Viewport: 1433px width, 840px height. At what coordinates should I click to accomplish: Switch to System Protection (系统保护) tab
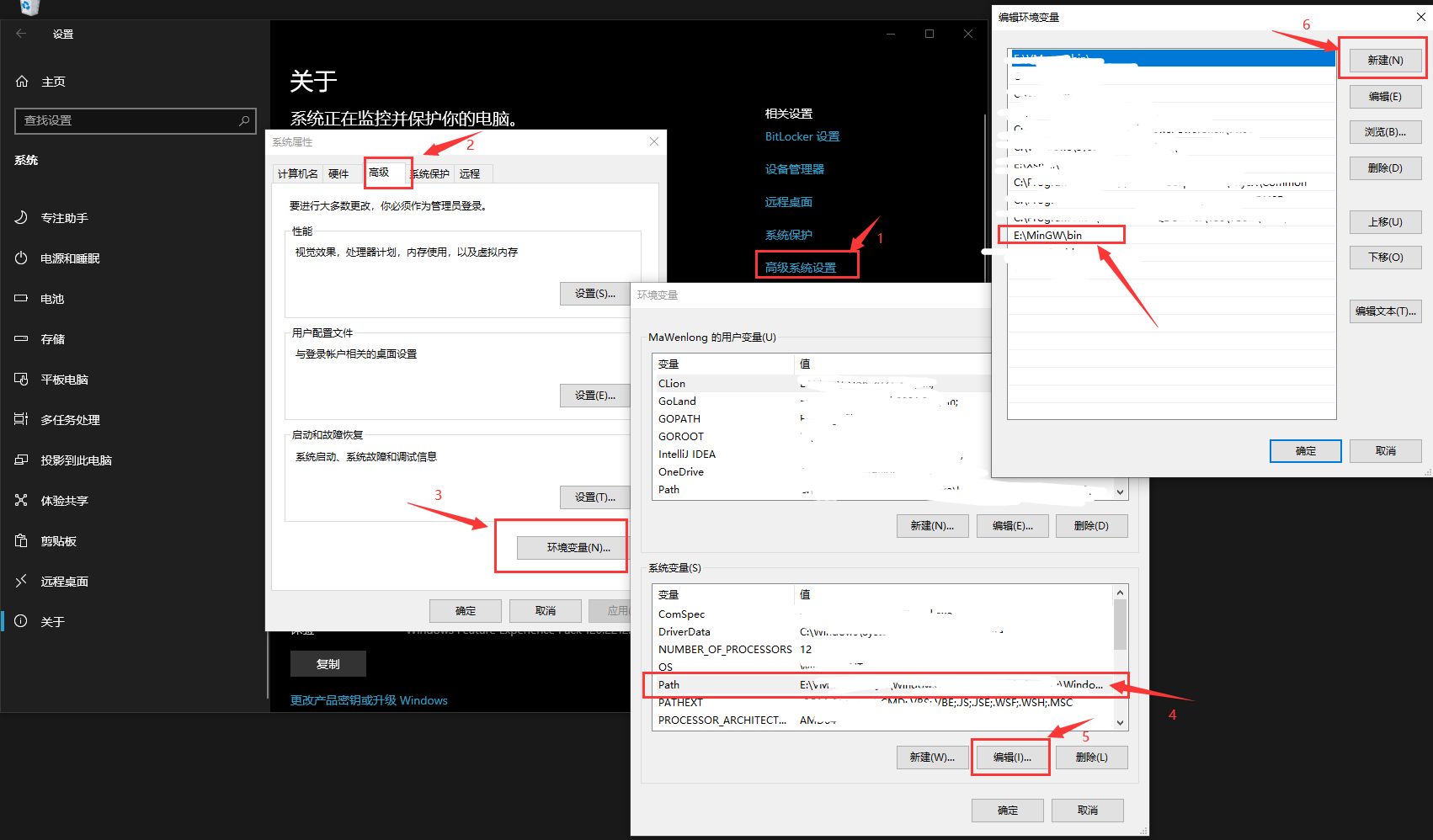(430, 173)
